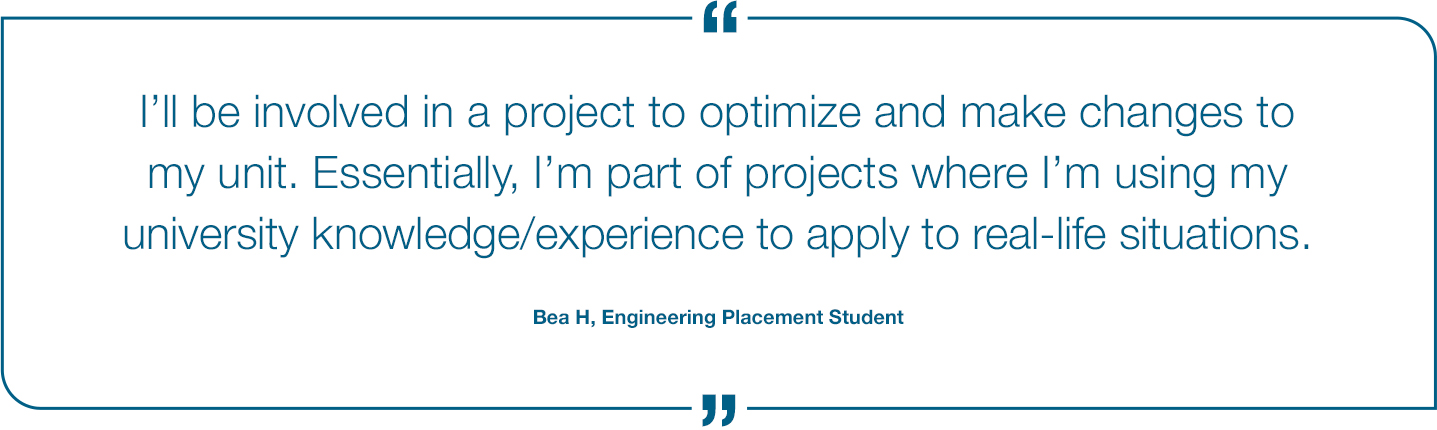Click the closing quotation mark icon
Image resolution: width=1437 pixels, height=430 pixels.
pos(719,410)
